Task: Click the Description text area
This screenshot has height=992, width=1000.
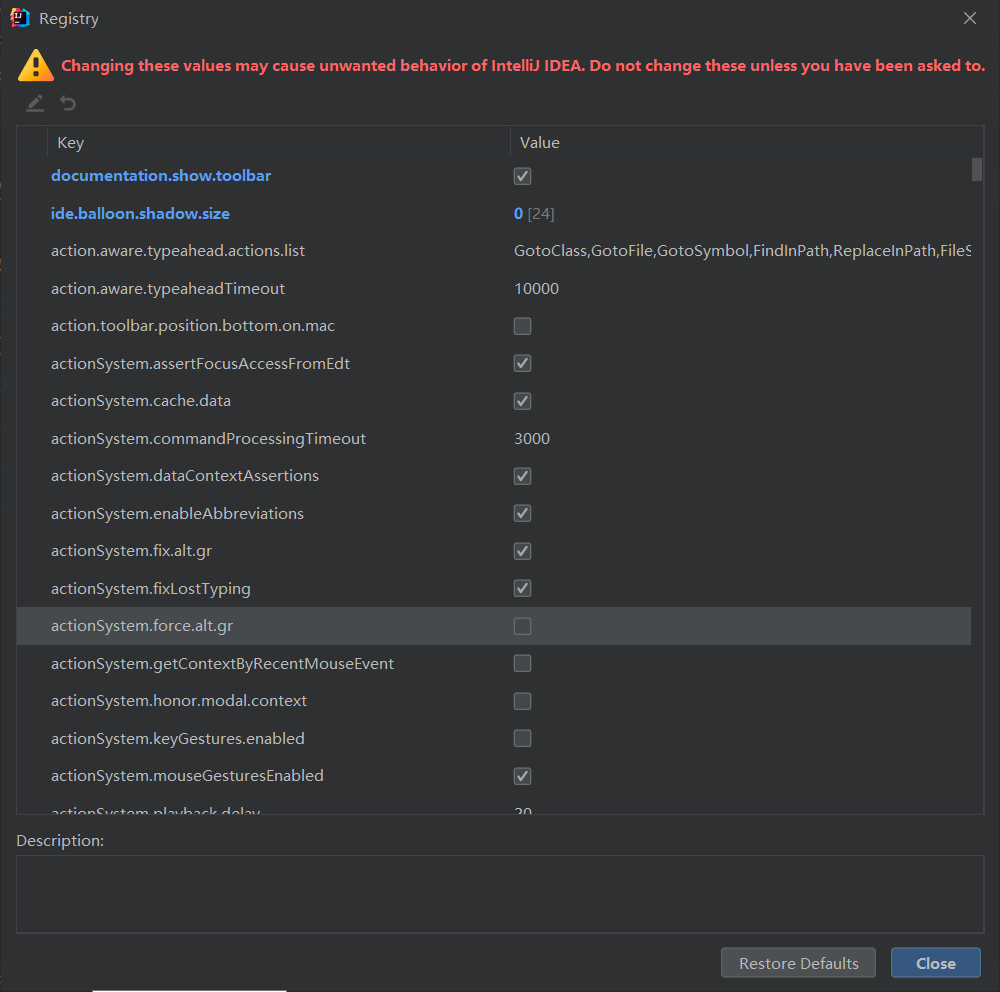Action: point(499,893)
